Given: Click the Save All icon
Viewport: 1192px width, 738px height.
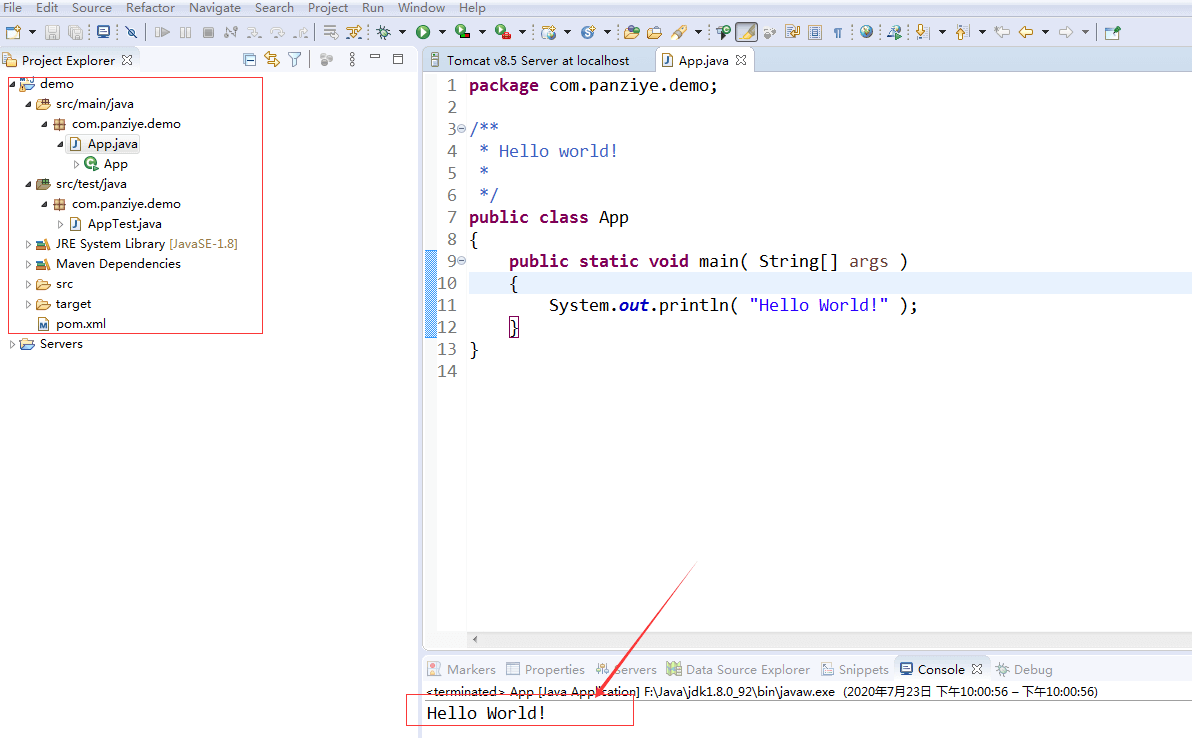Looking at the screenshot, I should point(75,32).
